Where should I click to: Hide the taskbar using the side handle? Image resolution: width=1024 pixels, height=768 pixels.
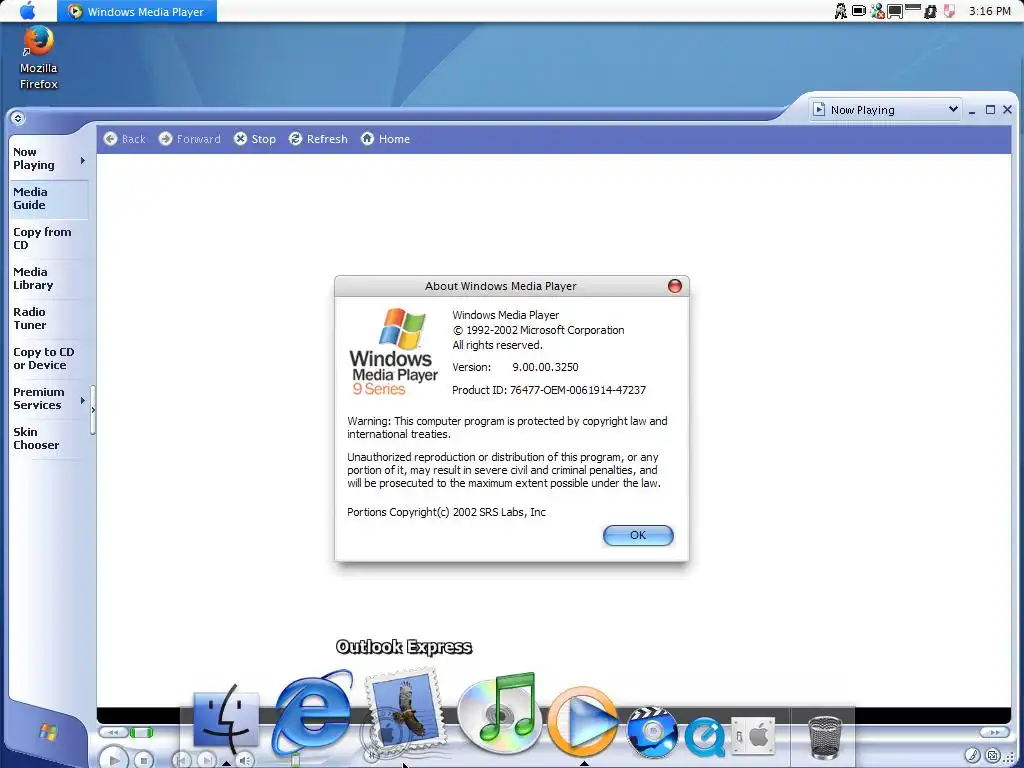point(93,410)
